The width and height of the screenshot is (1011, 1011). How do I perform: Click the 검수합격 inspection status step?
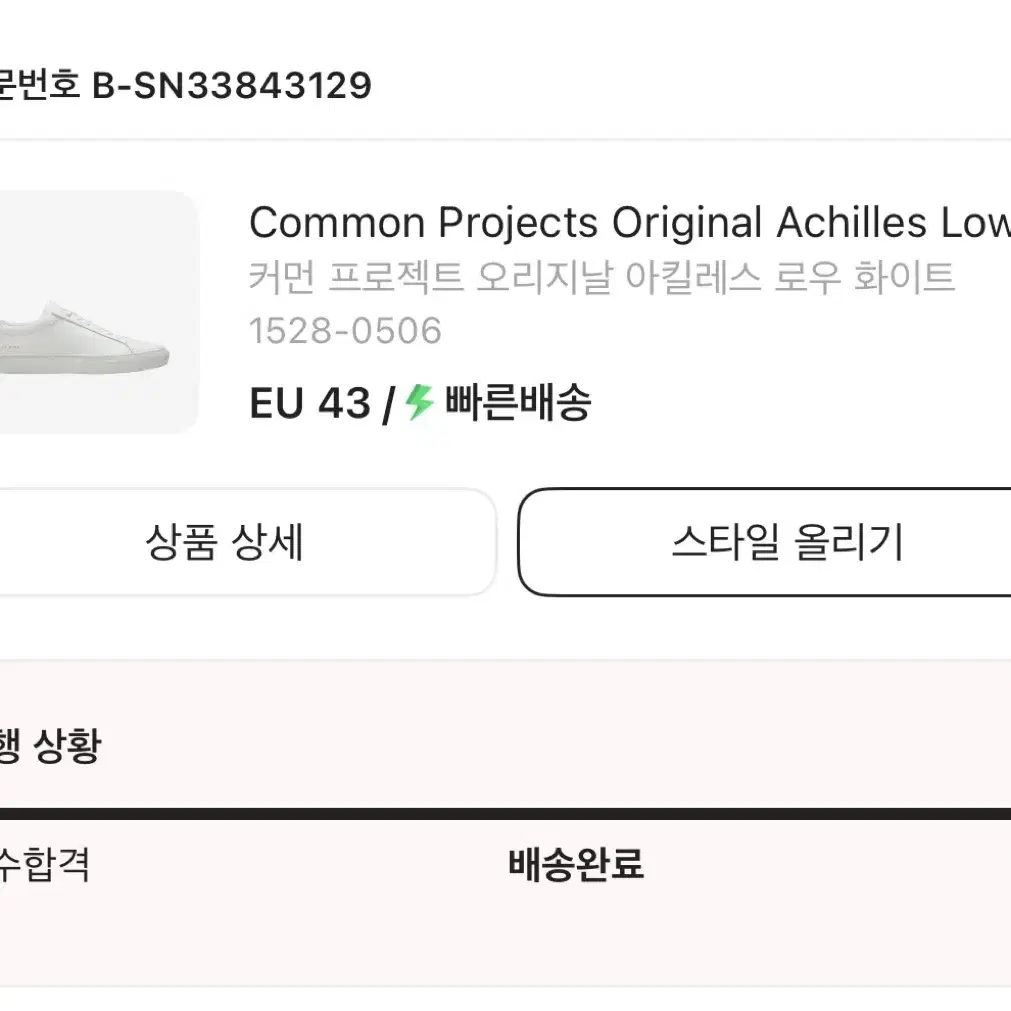pos(44,865)
